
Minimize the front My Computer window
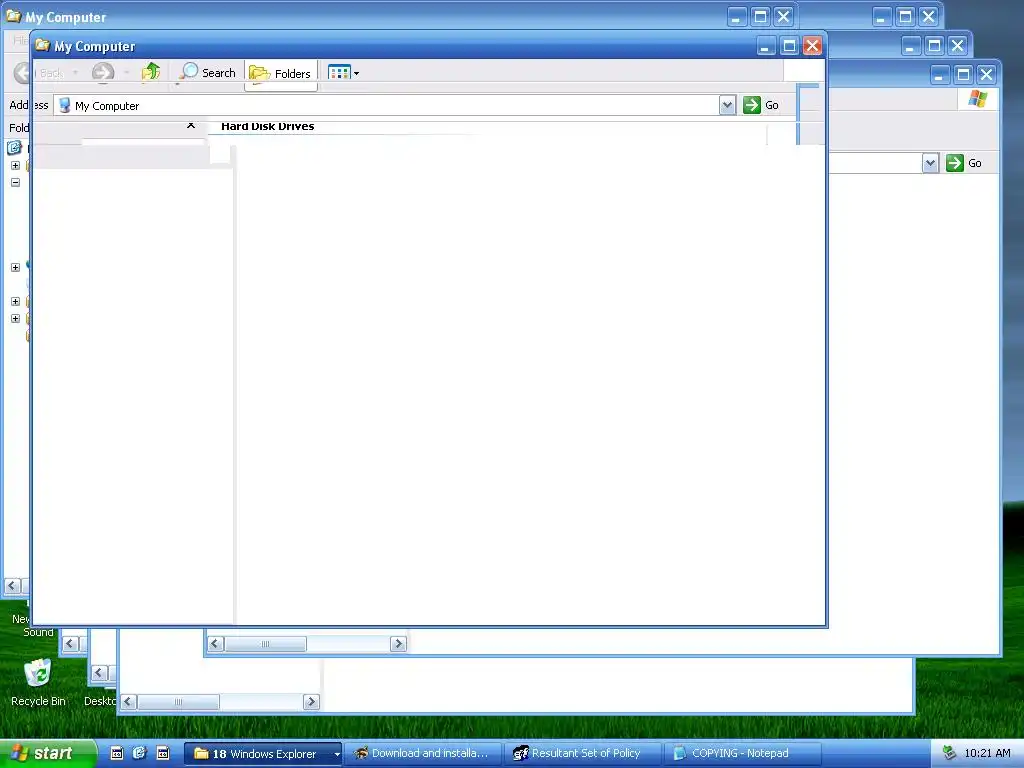pyautogui.click(x=766, y=46)
